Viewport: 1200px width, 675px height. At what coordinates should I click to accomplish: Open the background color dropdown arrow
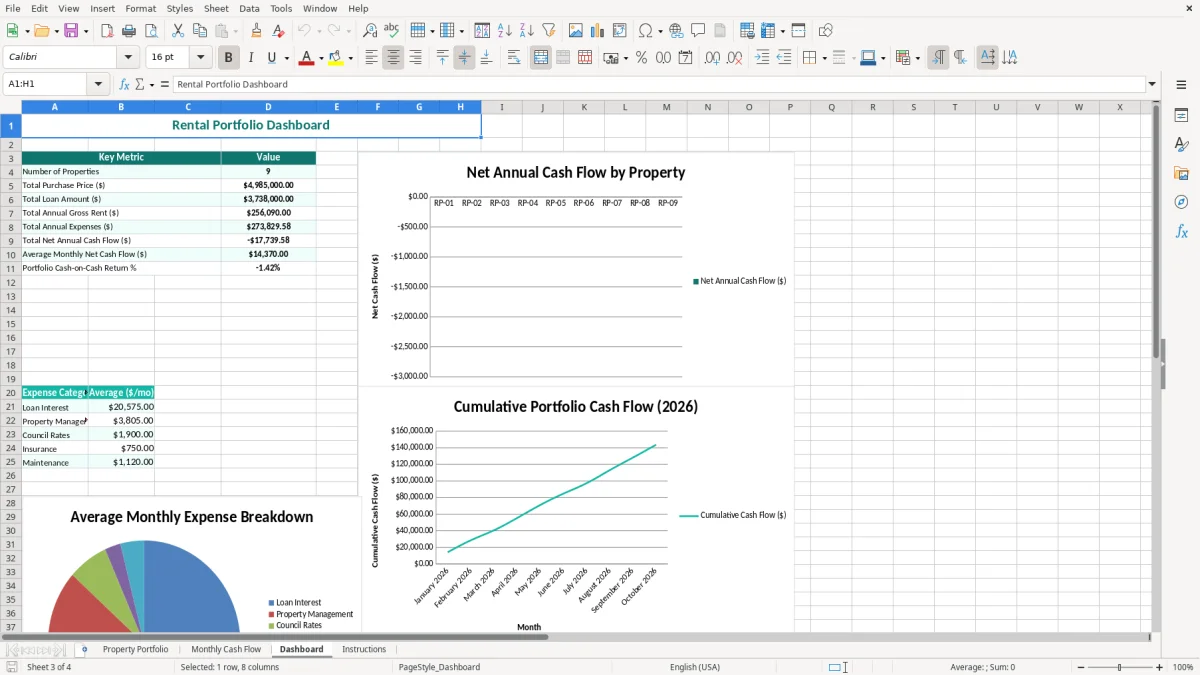(x=350, y=58)
